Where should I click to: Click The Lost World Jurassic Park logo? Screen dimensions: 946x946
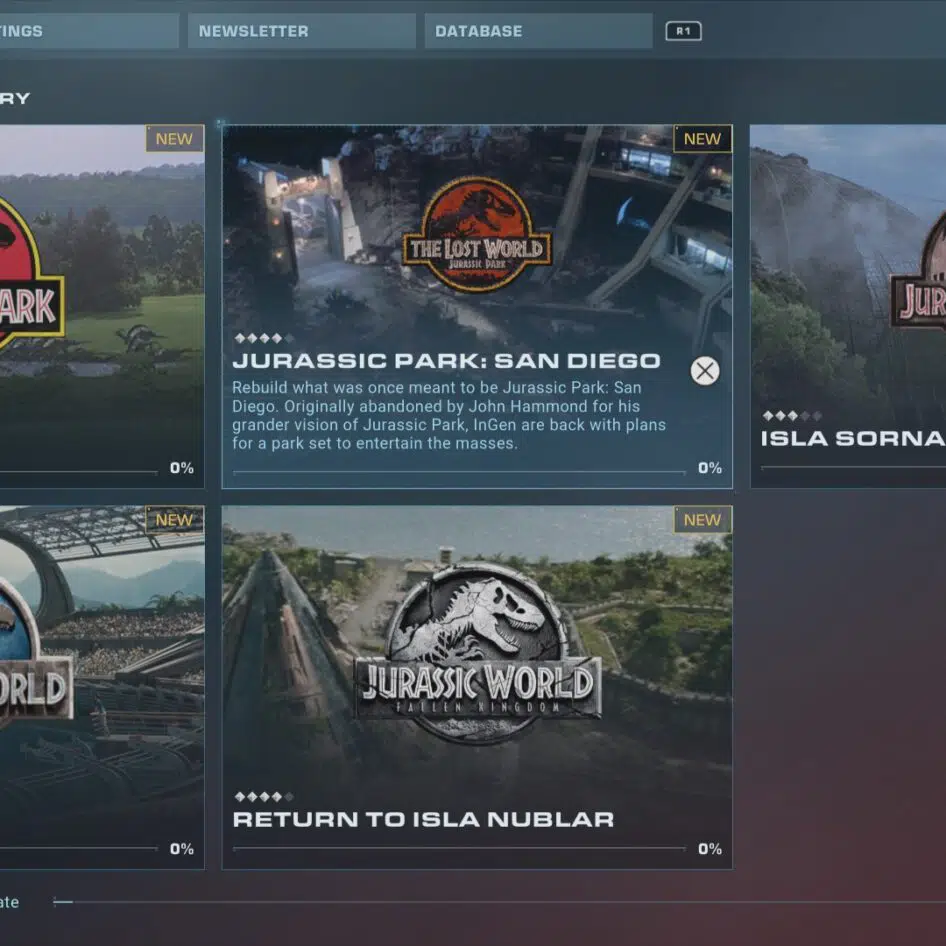477,234
